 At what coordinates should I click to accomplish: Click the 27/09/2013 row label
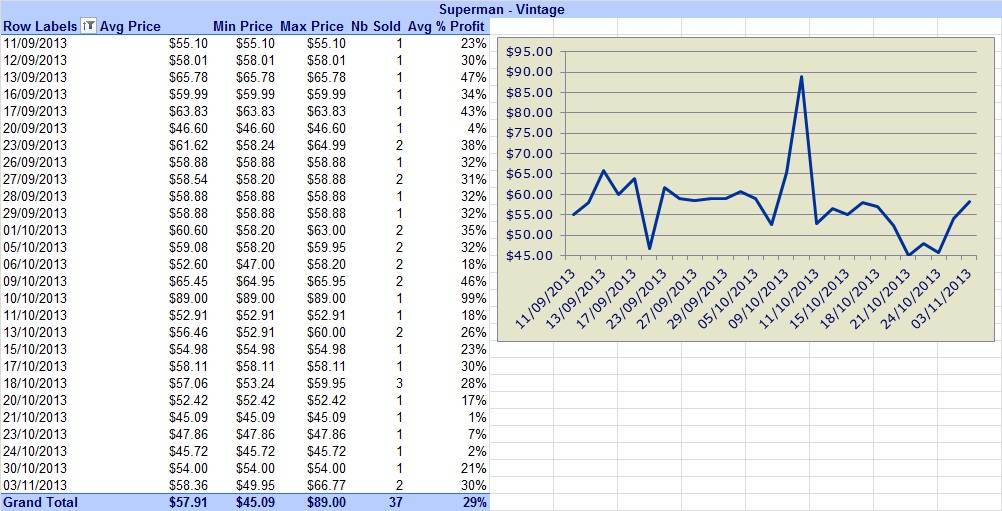coord(35,179)
